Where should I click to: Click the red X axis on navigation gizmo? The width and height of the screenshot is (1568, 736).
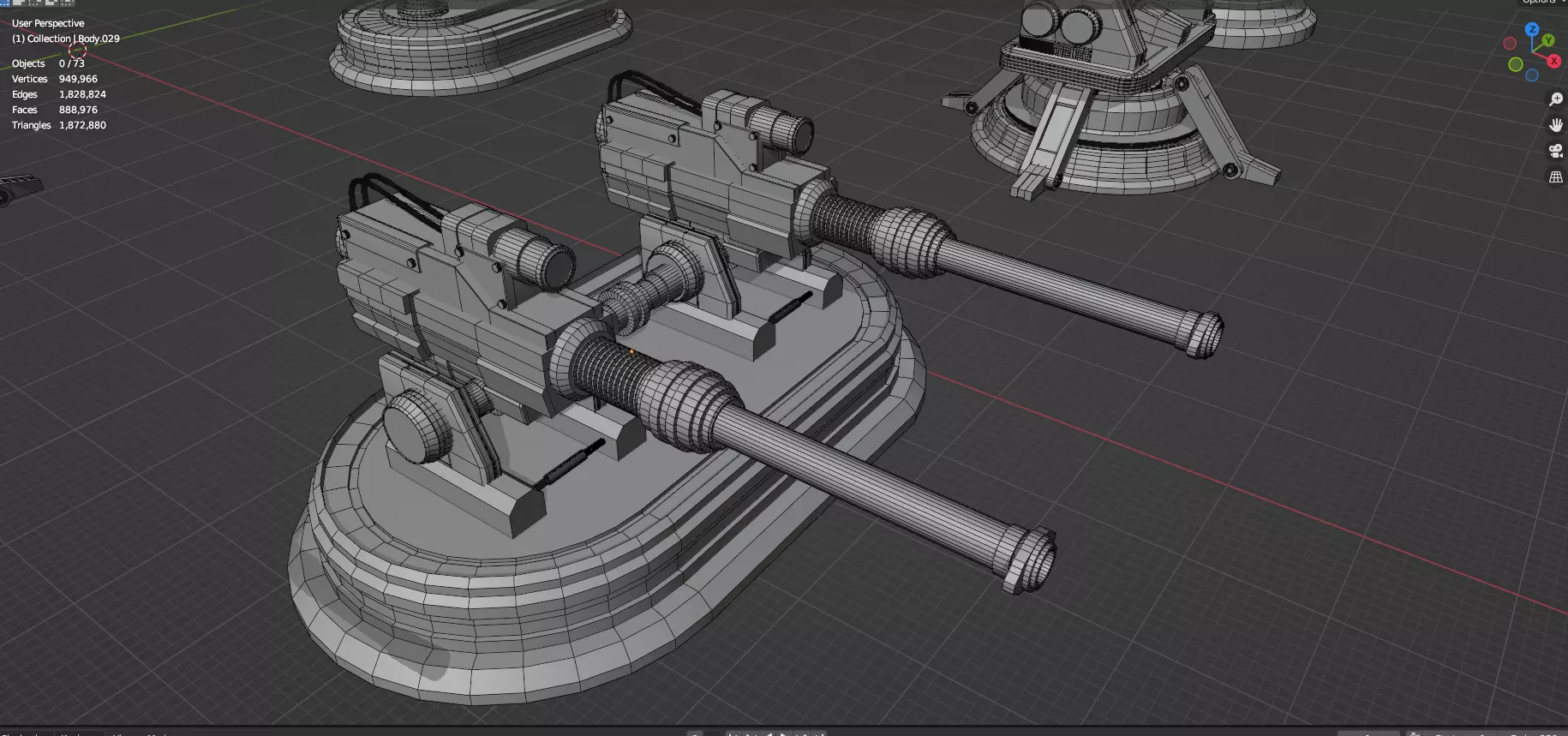[1554, 60]
